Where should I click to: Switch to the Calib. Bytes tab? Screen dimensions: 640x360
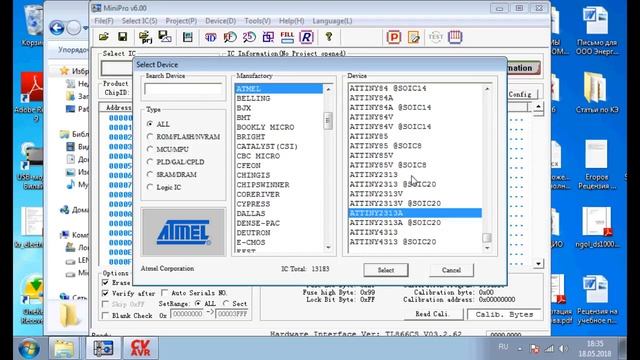[504, 314]
